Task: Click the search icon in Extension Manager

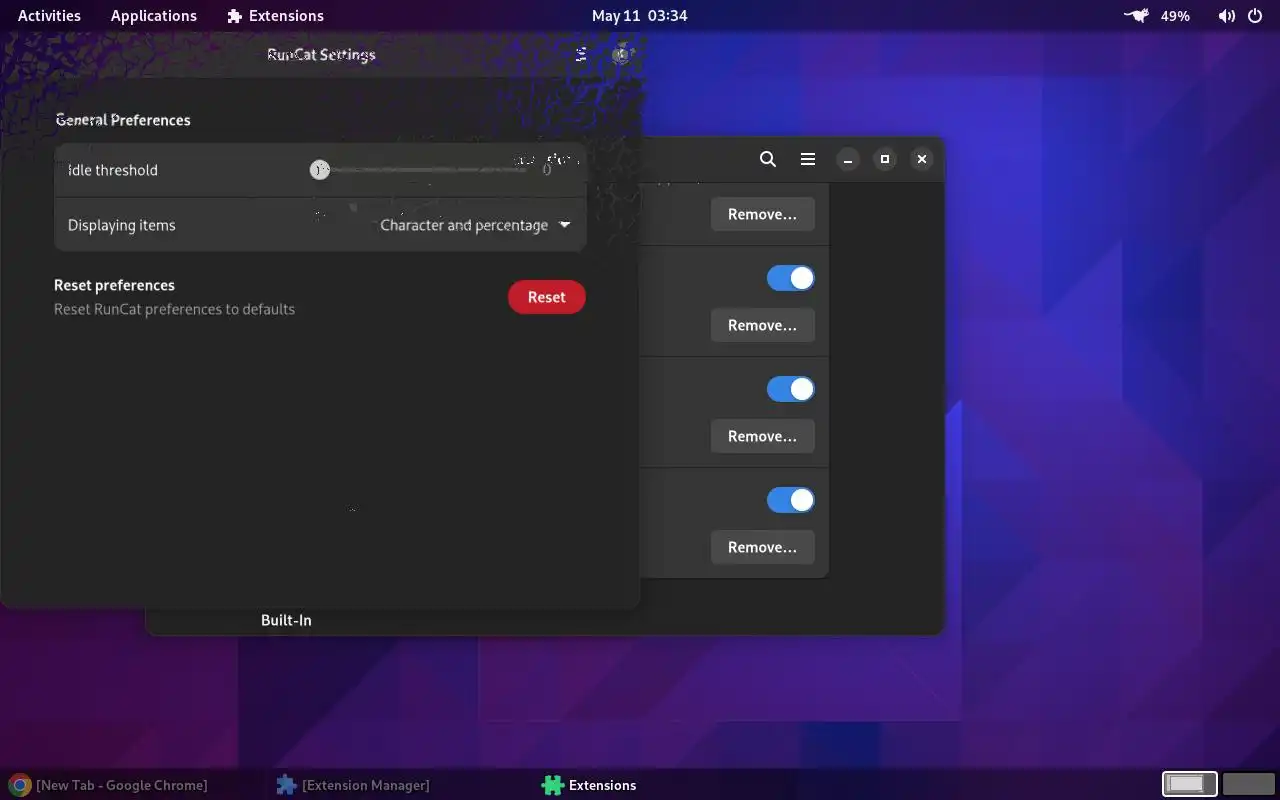Action: (768, 159)
